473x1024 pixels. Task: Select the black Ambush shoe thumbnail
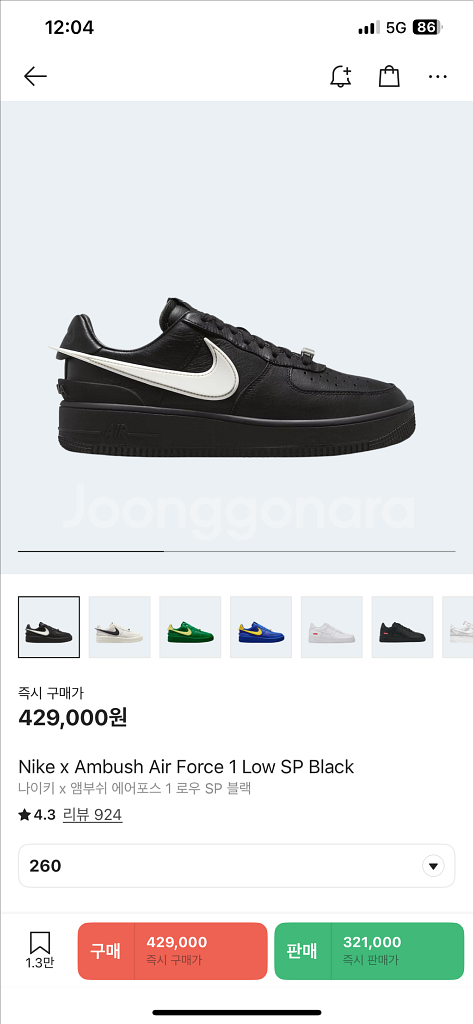pos(49,627)
